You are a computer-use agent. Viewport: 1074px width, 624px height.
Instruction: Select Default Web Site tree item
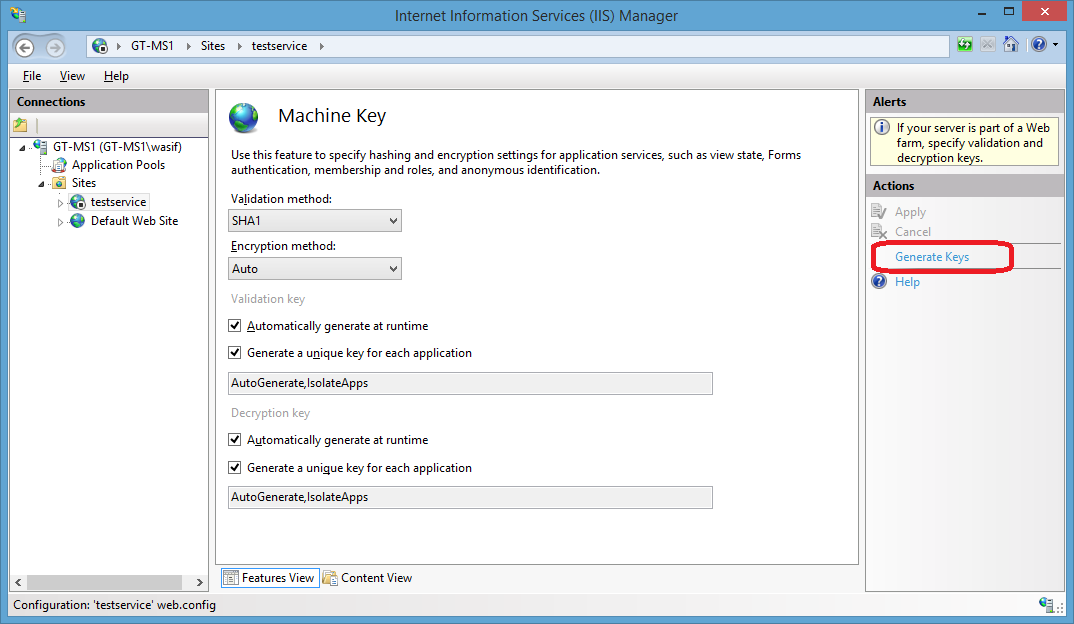point(134,221)
